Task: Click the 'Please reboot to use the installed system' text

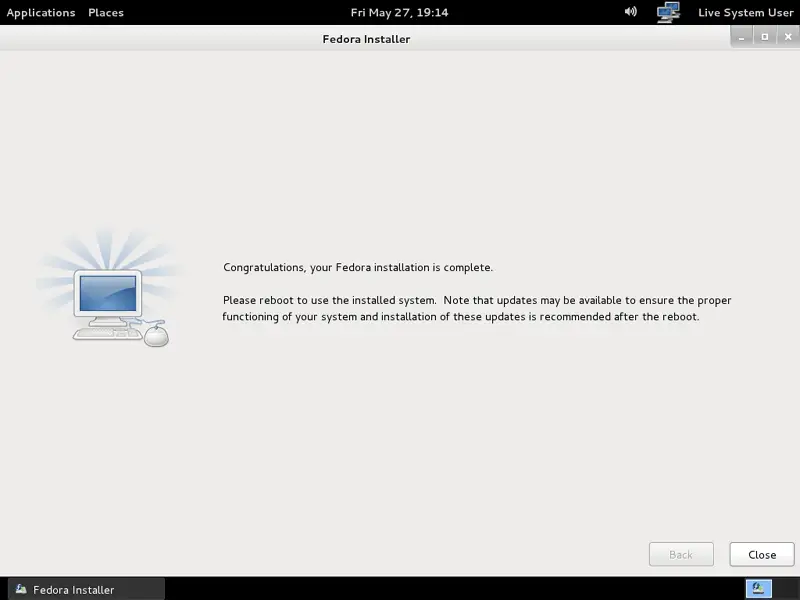Action: tap(329, 300)
